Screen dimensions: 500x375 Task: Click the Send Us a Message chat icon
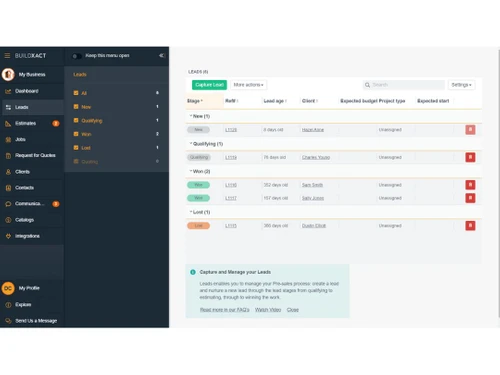coord(8,321)
